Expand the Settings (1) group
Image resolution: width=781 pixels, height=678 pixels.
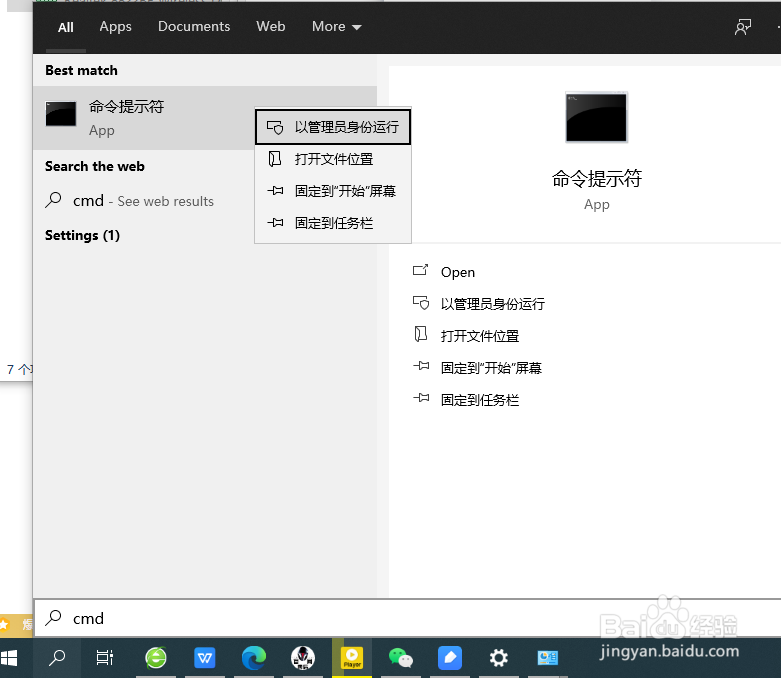tap(82, 235)
